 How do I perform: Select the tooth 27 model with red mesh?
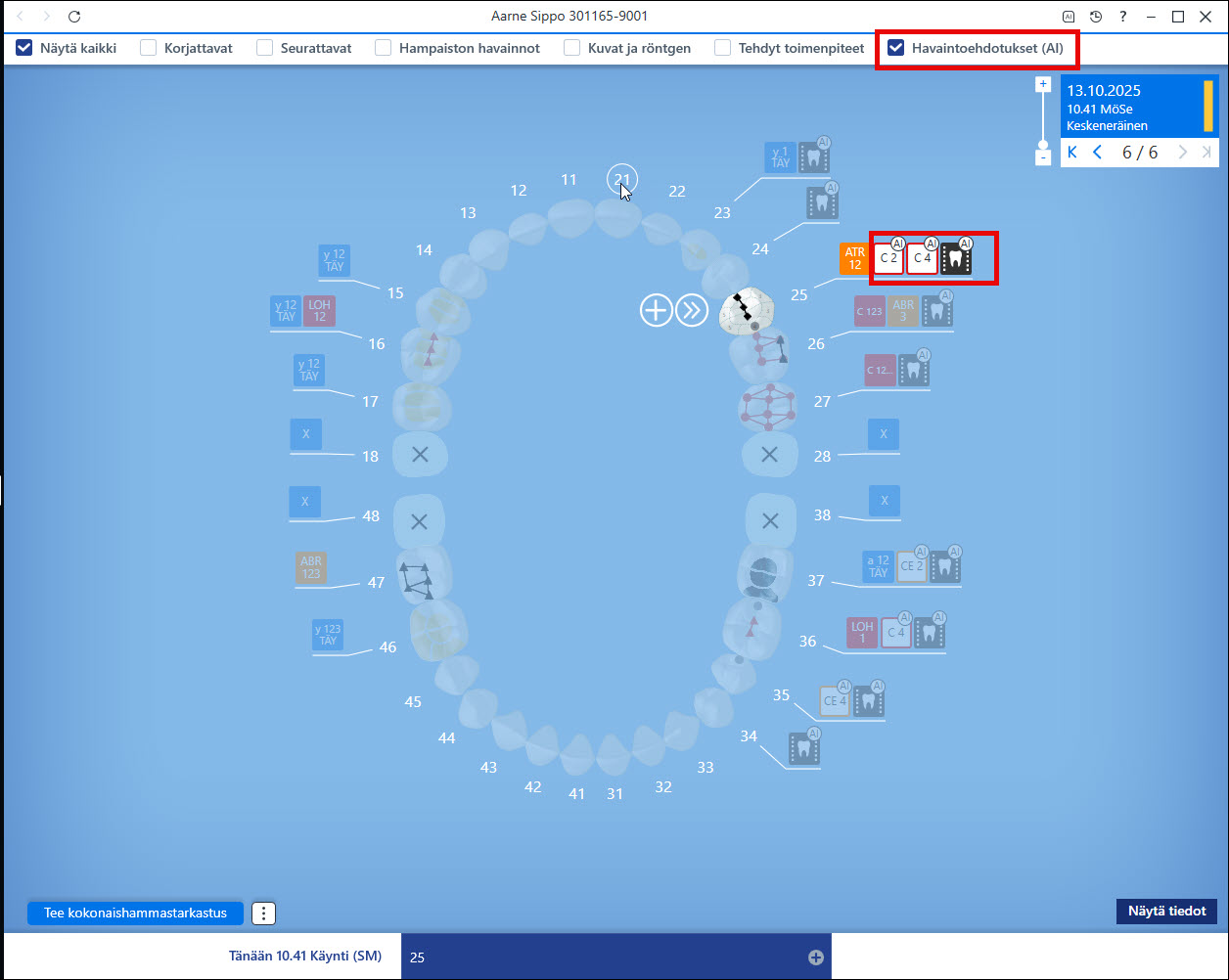coord(768,407)
